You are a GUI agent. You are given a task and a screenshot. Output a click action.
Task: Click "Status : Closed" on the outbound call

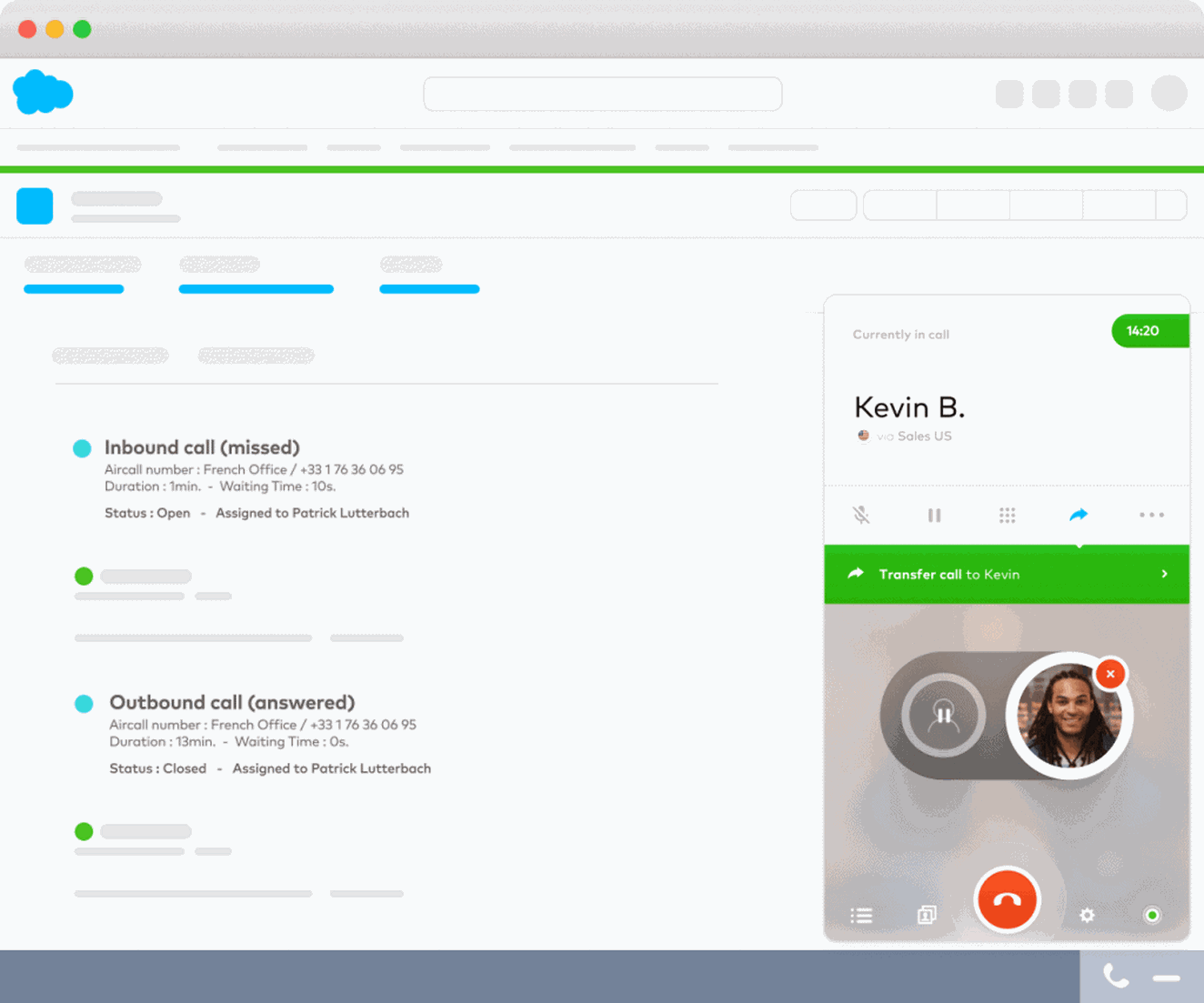pyautogui.click(x=158, y=768)
